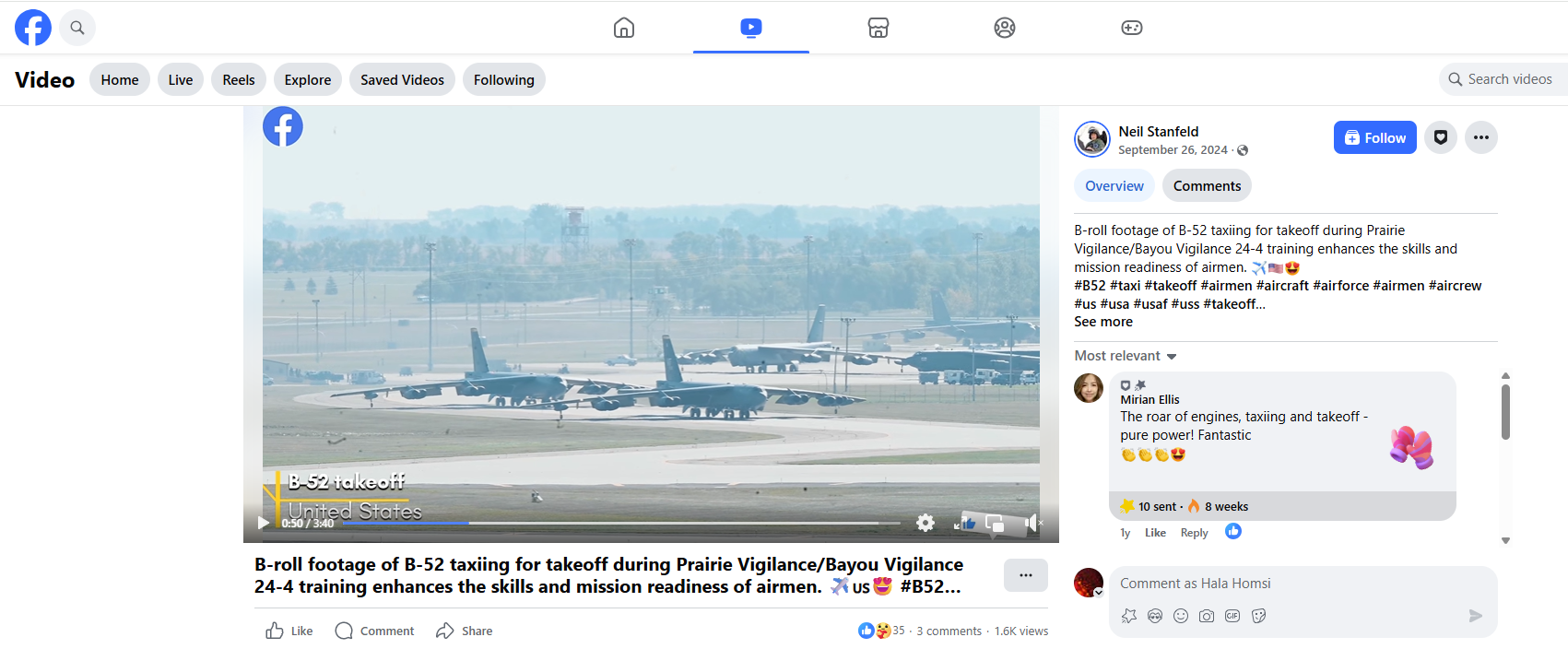Open the Gaming icon in top bar

1131,28
